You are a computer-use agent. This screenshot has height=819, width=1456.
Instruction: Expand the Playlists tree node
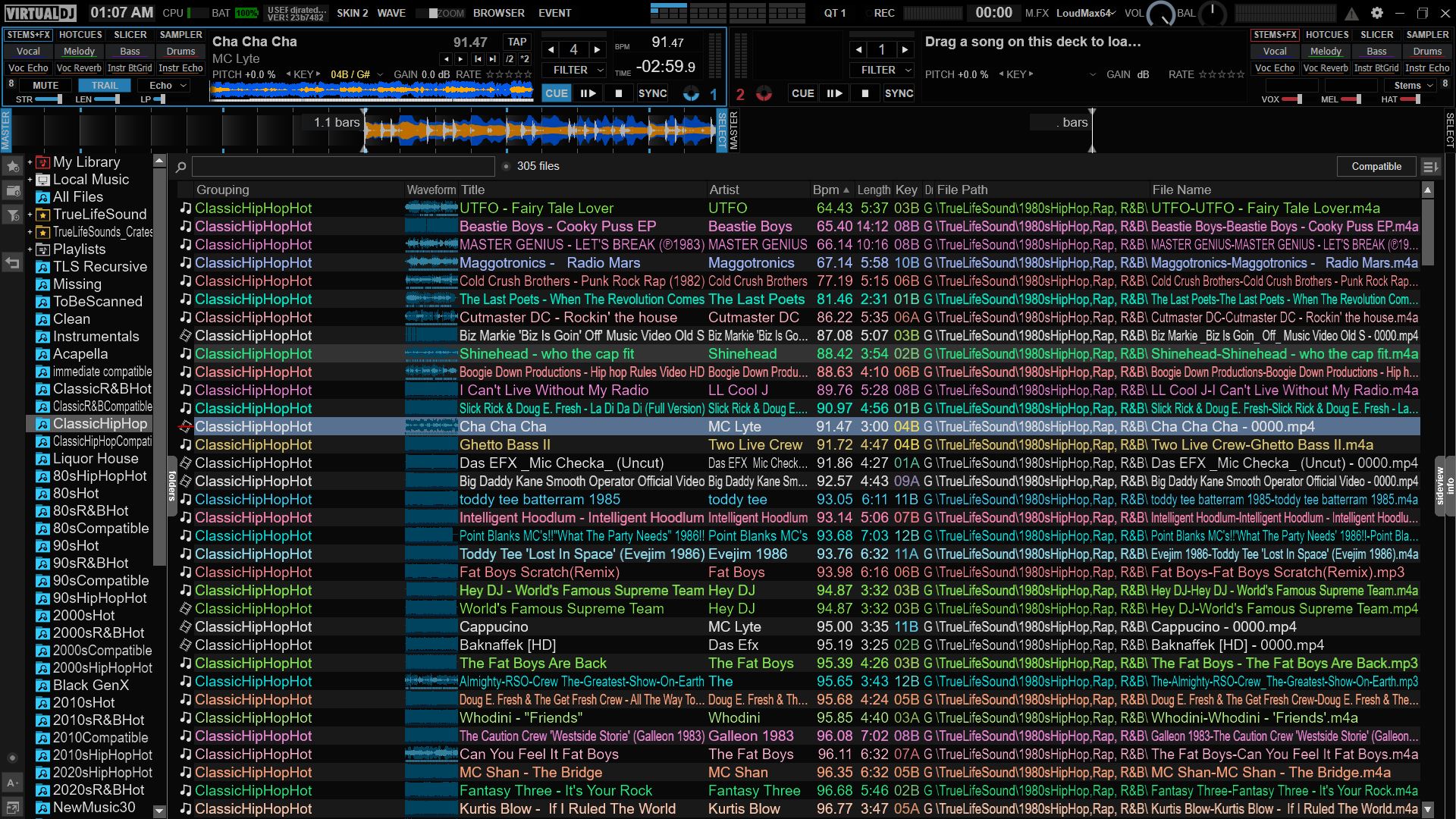point(30,249)
